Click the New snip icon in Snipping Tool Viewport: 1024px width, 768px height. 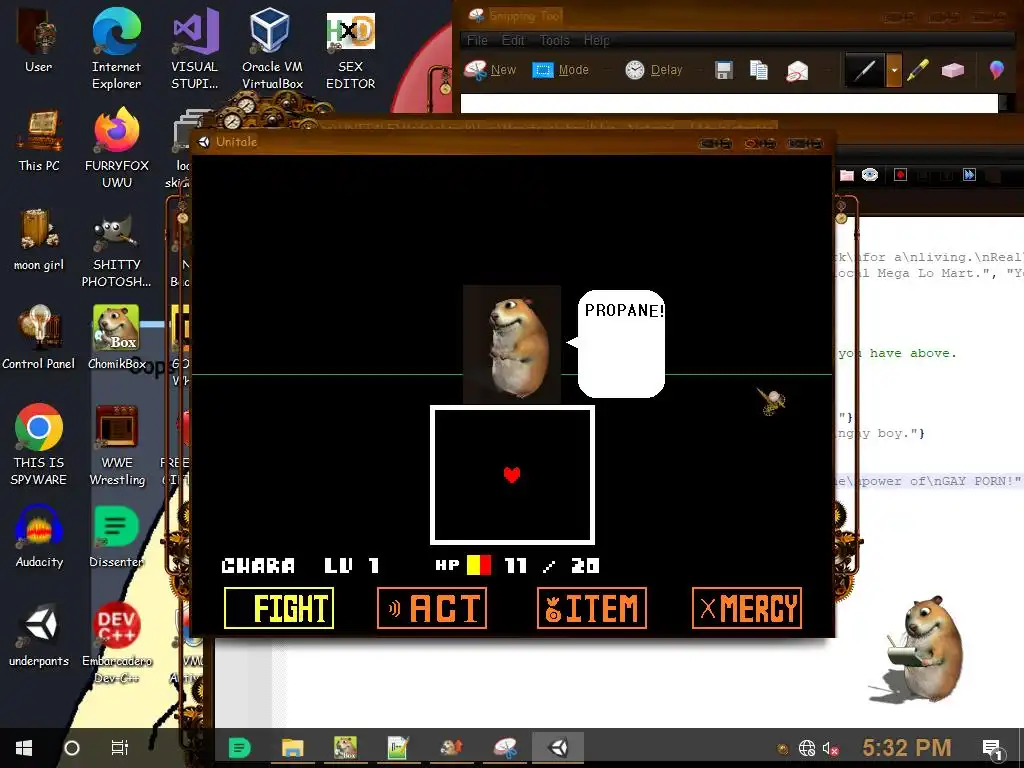(x=490, y=69)
